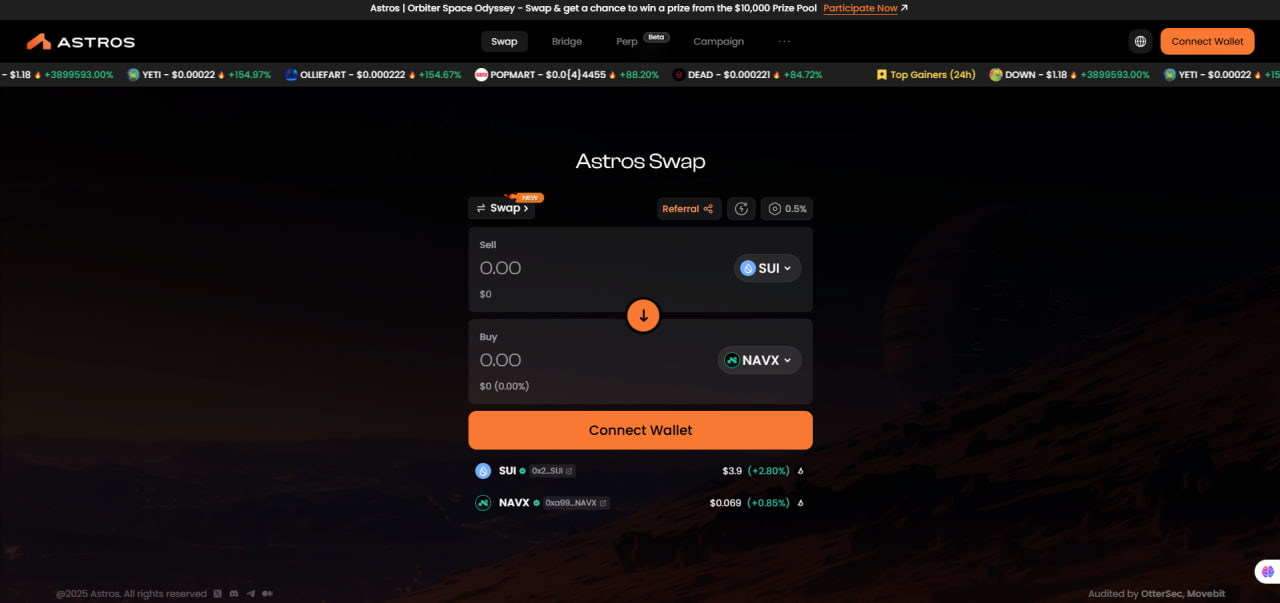Viewport: 1280px width, 603px height.
Task: Swap direction with the orange arrow button
Action: tap(643, 315)
